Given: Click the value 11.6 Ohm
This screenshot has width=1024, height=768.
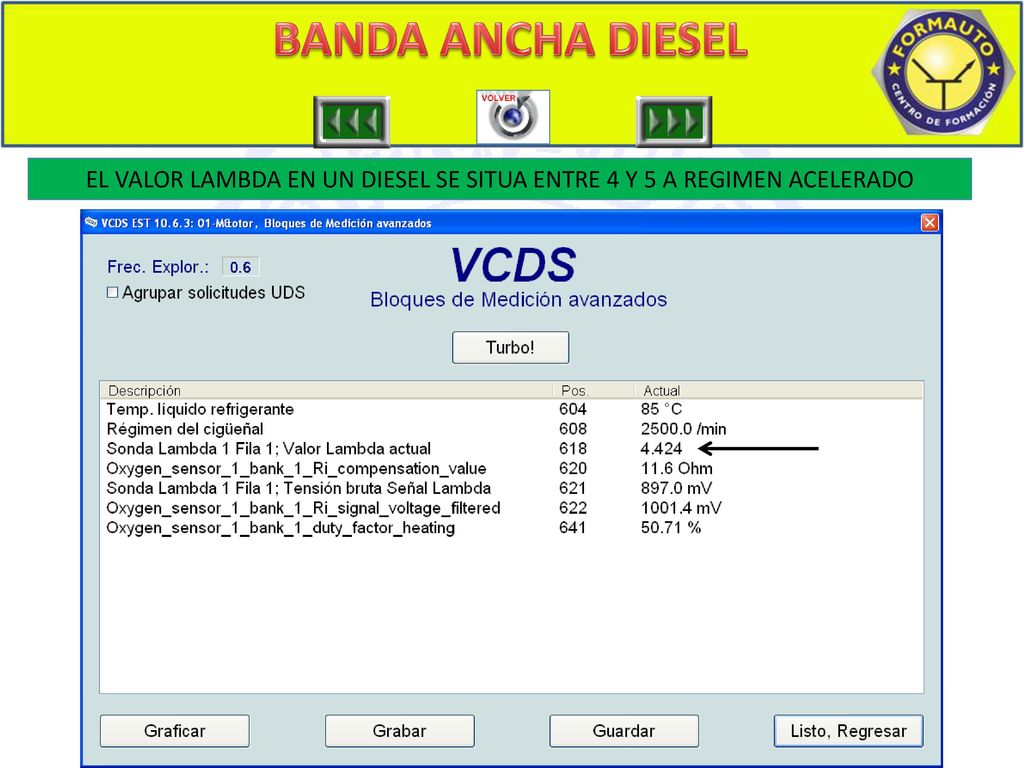Looking at the screenshot, I should pos(677,468).
